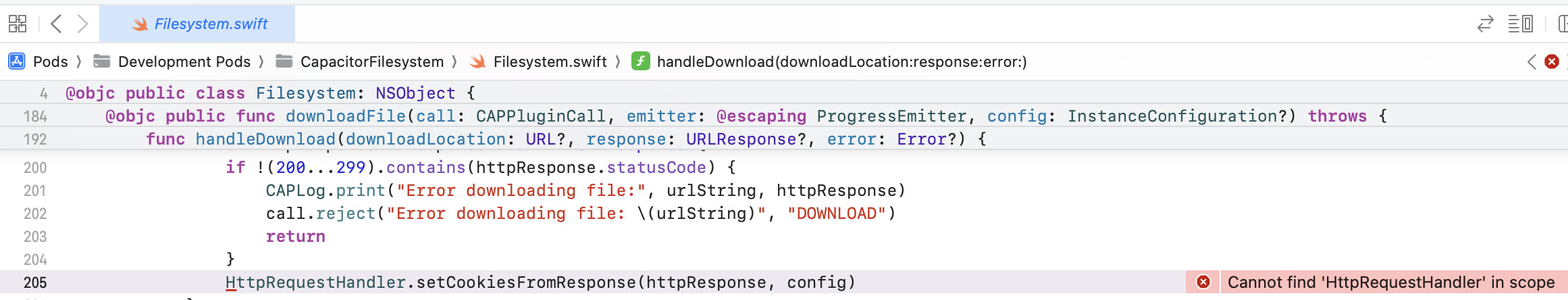Open 'Cannot find HttpRequestHandler in scope' error
1568x300 pixels.
(1391, 282)
